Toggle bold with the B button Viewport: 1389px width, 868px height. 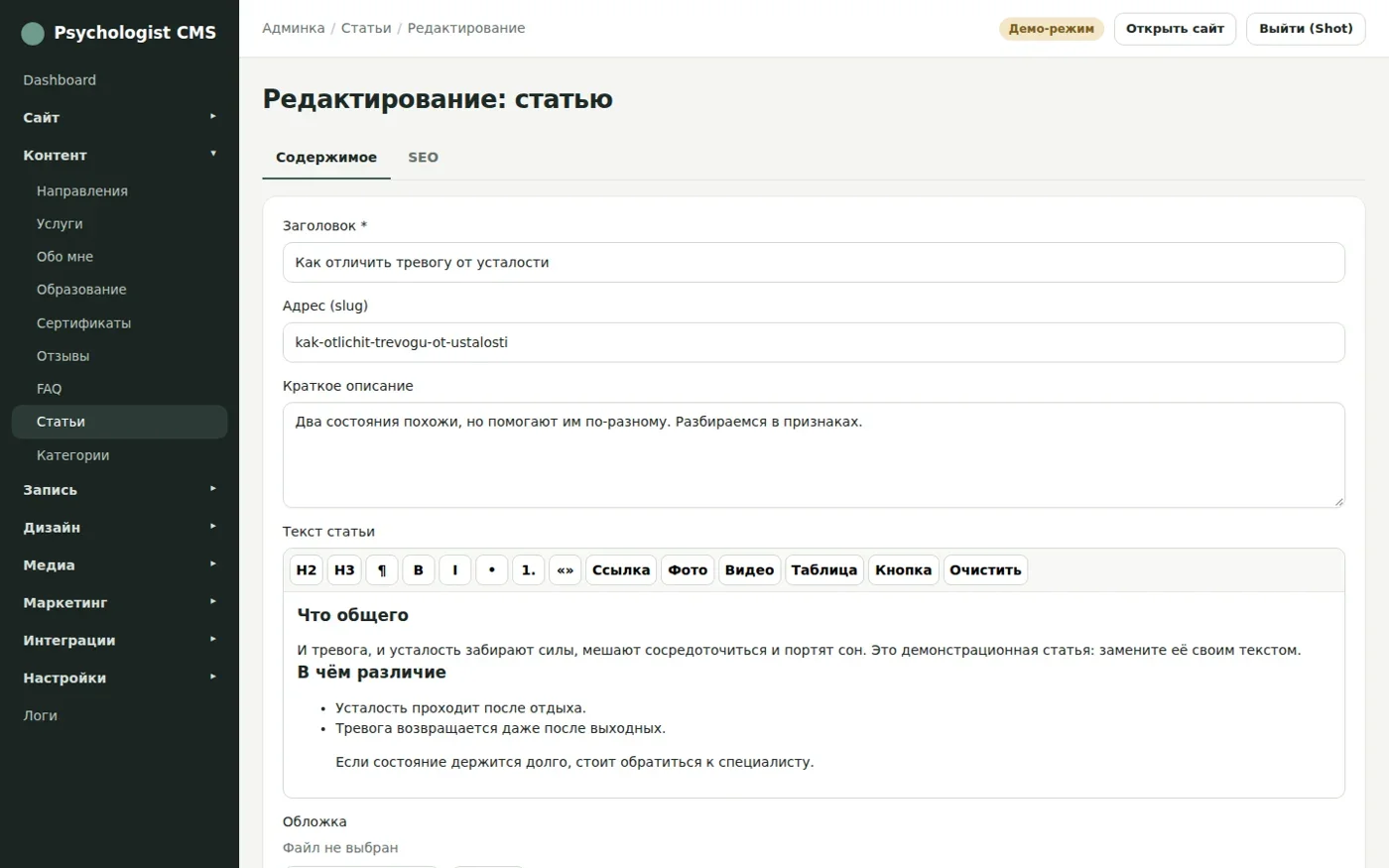419,570
